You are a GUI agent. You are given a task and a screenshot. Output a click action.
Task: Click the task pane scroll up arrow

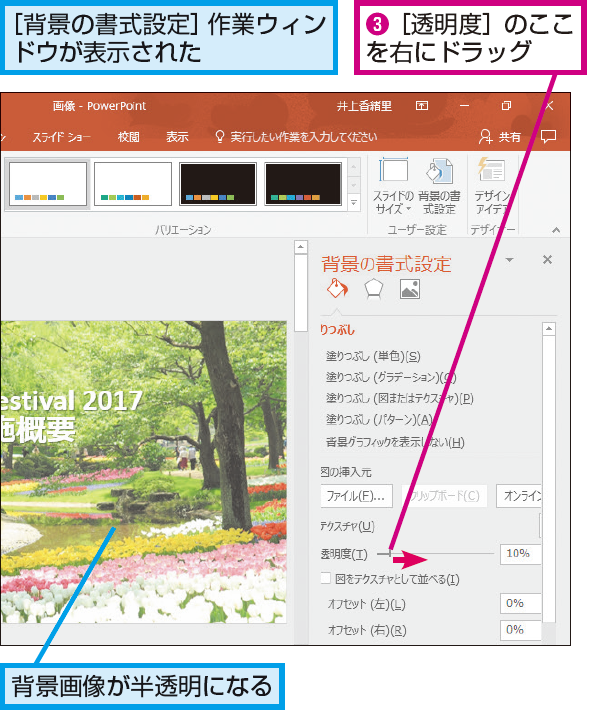click(x=549, y=328)
